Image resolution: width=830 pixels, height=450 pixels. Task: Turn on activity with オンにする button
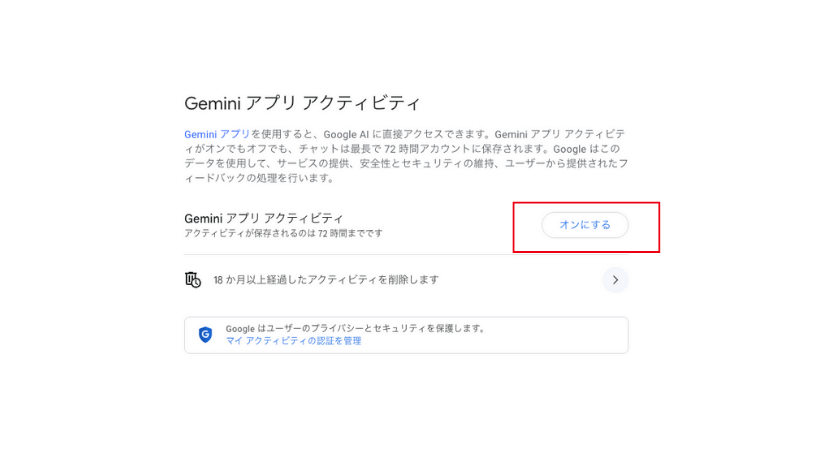[585, 225]
